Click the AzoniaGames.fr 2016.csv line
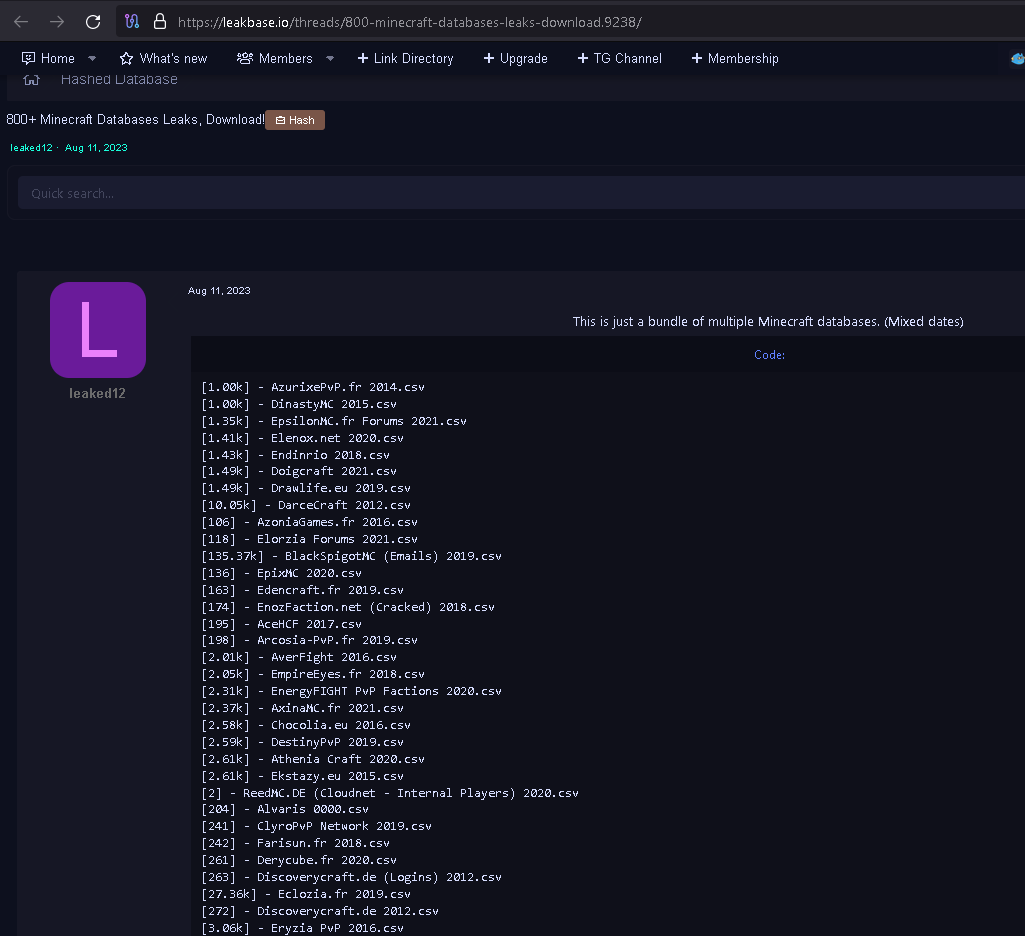The image size is (1025, 936). [310, 522]
